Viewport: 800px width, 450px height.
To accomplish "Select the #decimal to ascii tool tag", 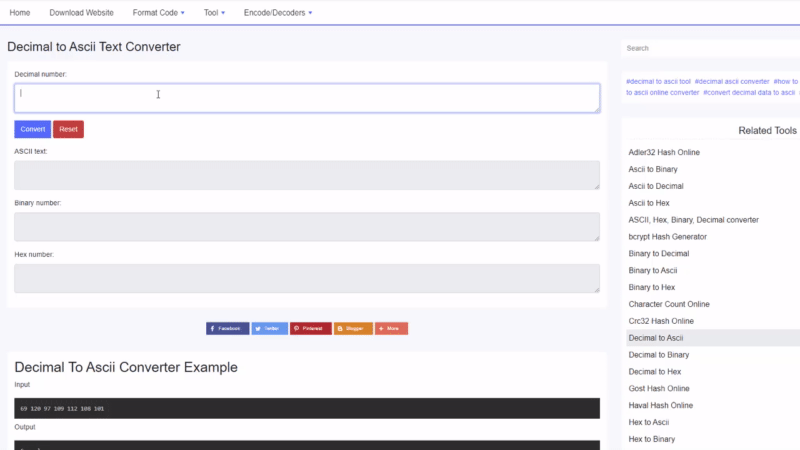I will point(658,81).
